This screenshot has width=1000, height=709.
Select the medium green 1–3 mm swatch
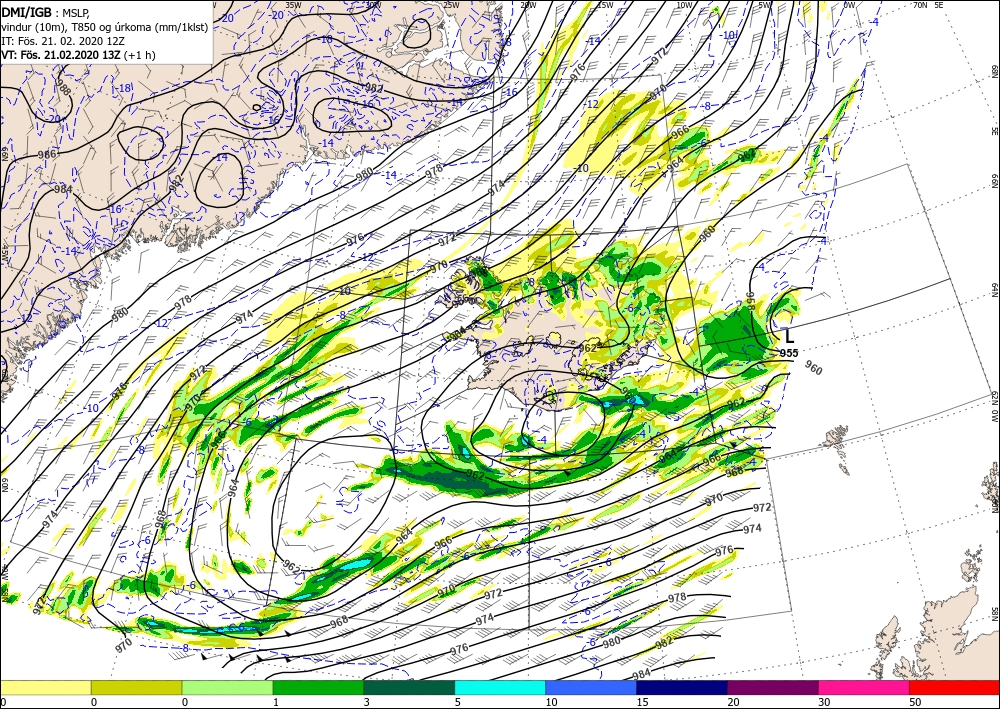318,687
